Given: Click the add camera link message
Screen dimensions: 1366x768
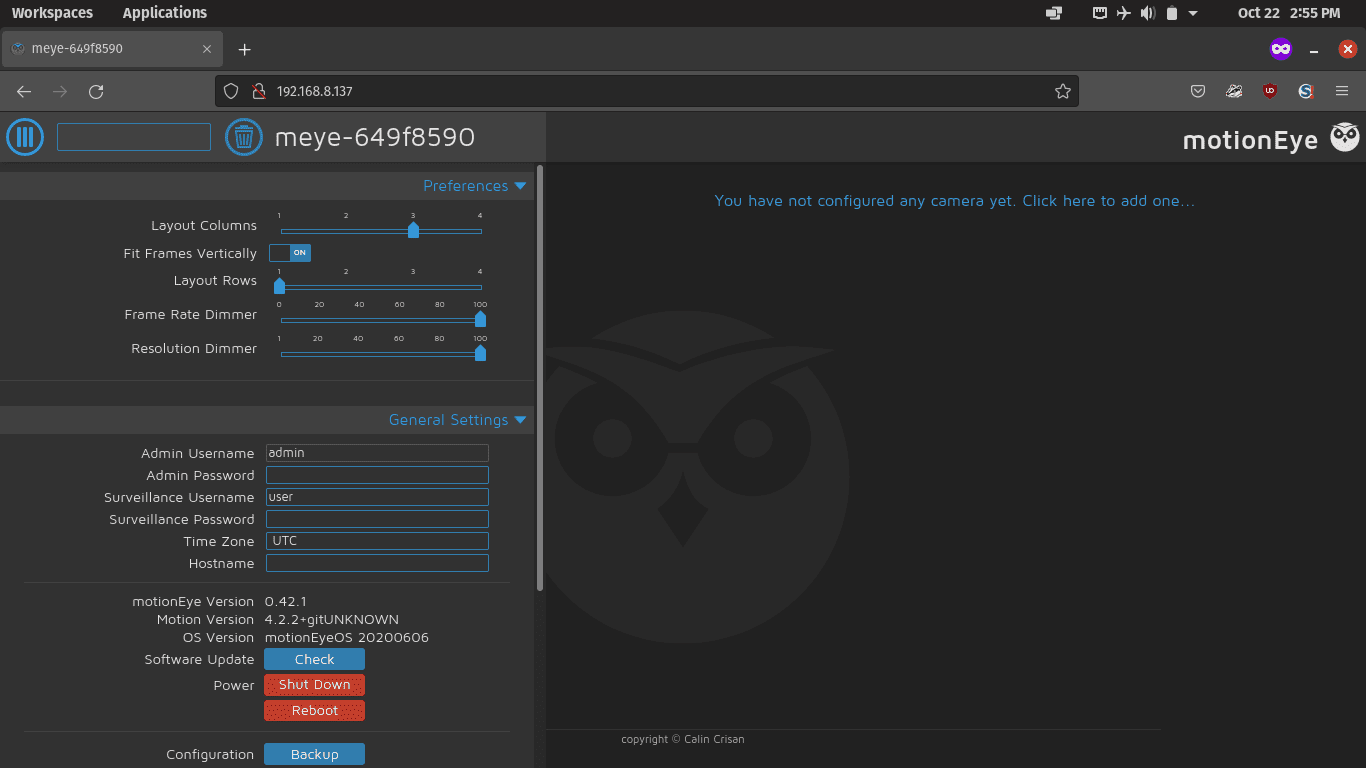Looking at the screenshot, I should pyautogui.click(x=954, y=201).
